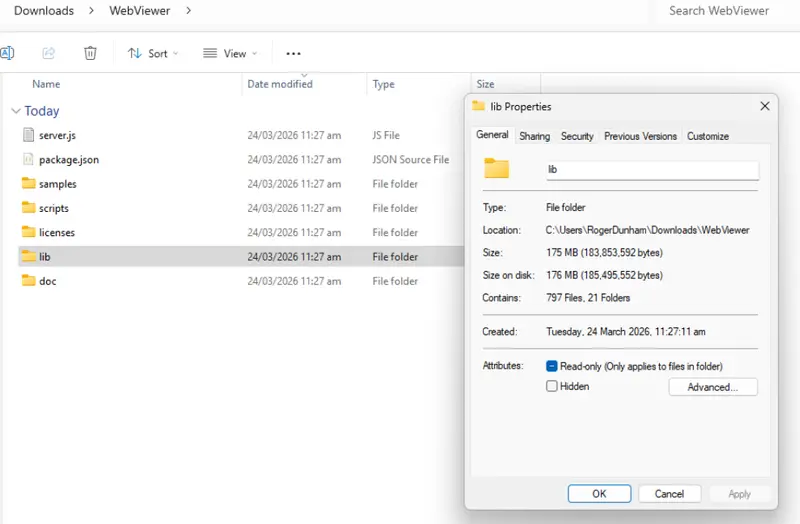Sort by the Size column header
Image resolution: width=800 pixels, height=524 pixels.
(x=485, y=84)
